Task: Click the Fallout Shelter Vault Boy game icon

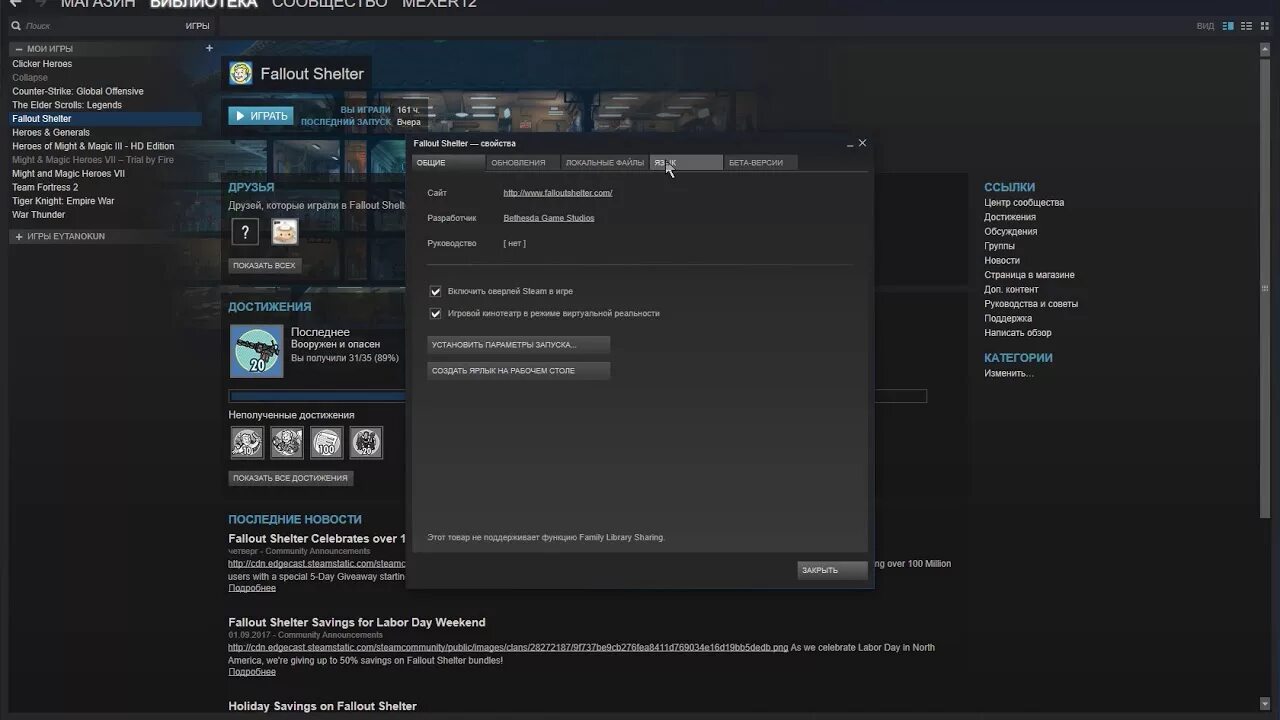Action: tap(241, 73)
